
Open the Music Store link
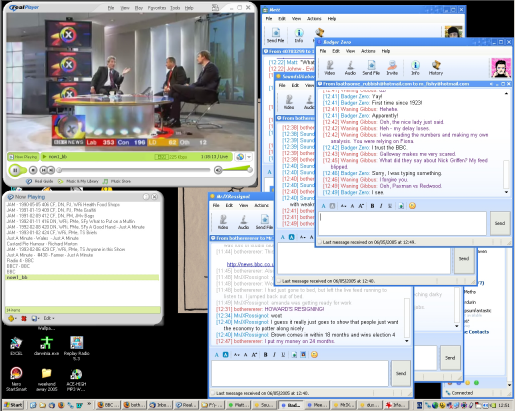coord(117,181)
